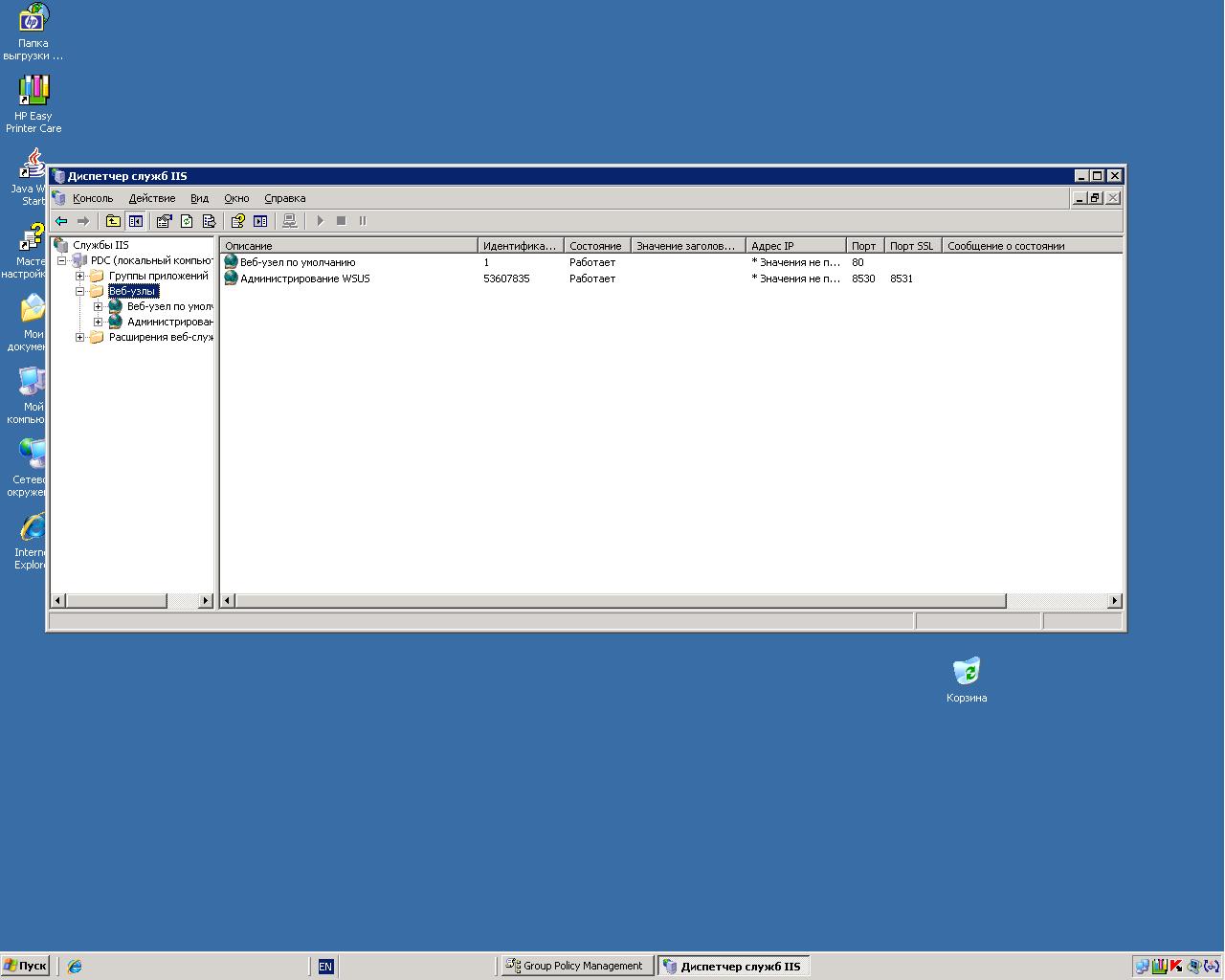Viewport: 1225px width, 980px height.
Task: Switch to Group Policy Management taskbar button
Action: point(578,966)
